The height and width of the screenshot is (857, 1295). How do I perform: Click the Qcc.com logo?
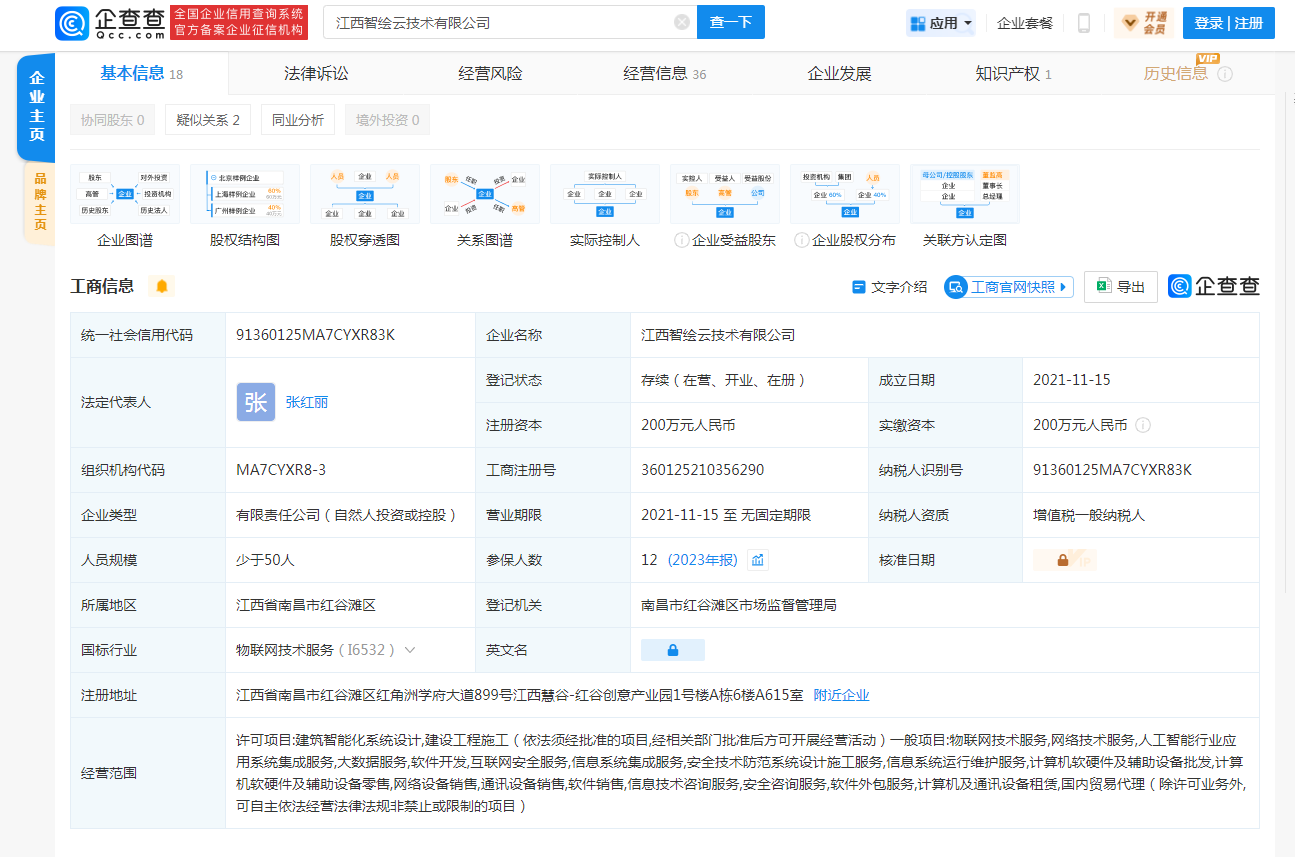tap(110, 22)
